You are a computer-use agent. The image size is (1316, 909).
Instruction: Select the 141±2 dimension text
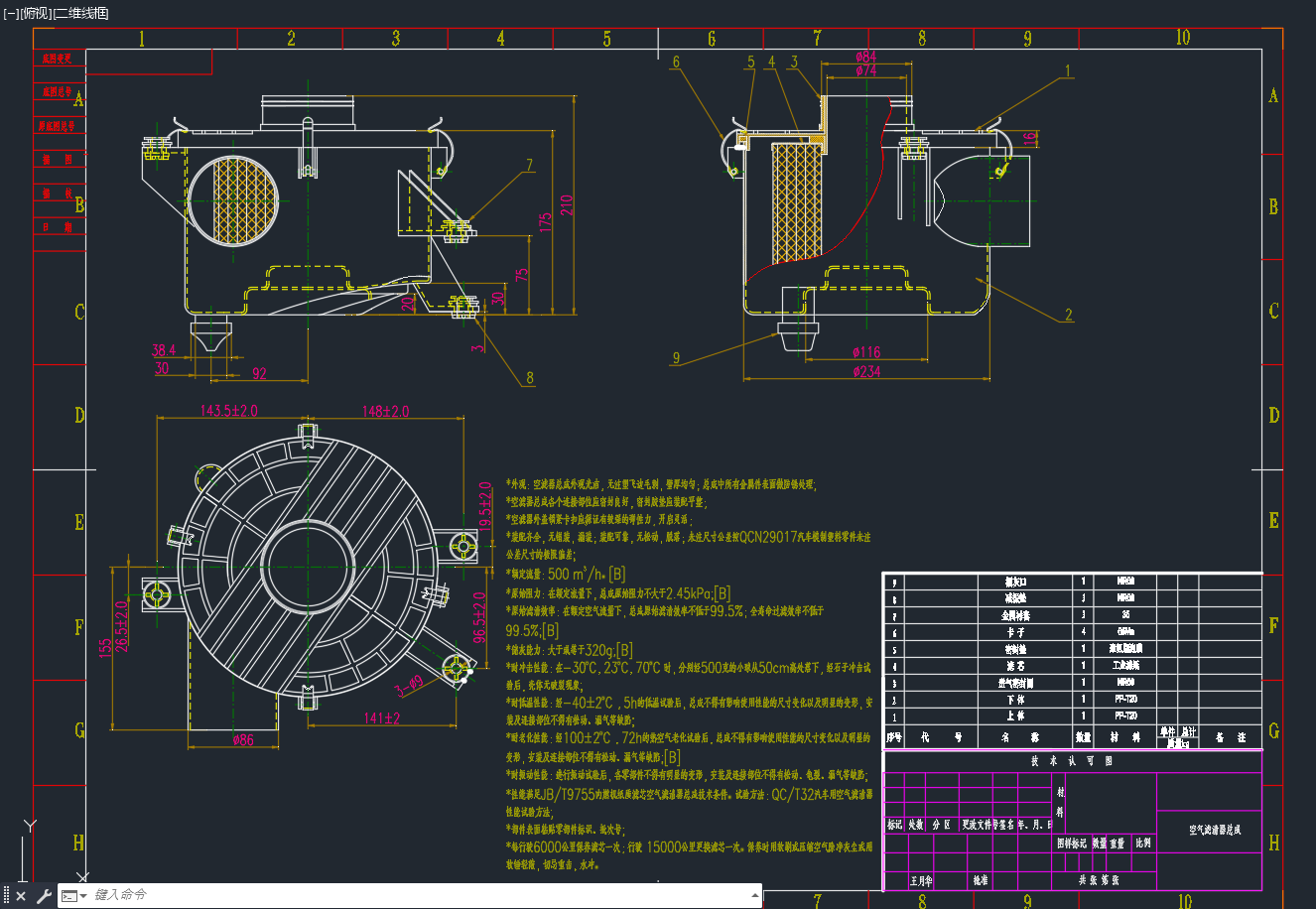click(382, 717)
